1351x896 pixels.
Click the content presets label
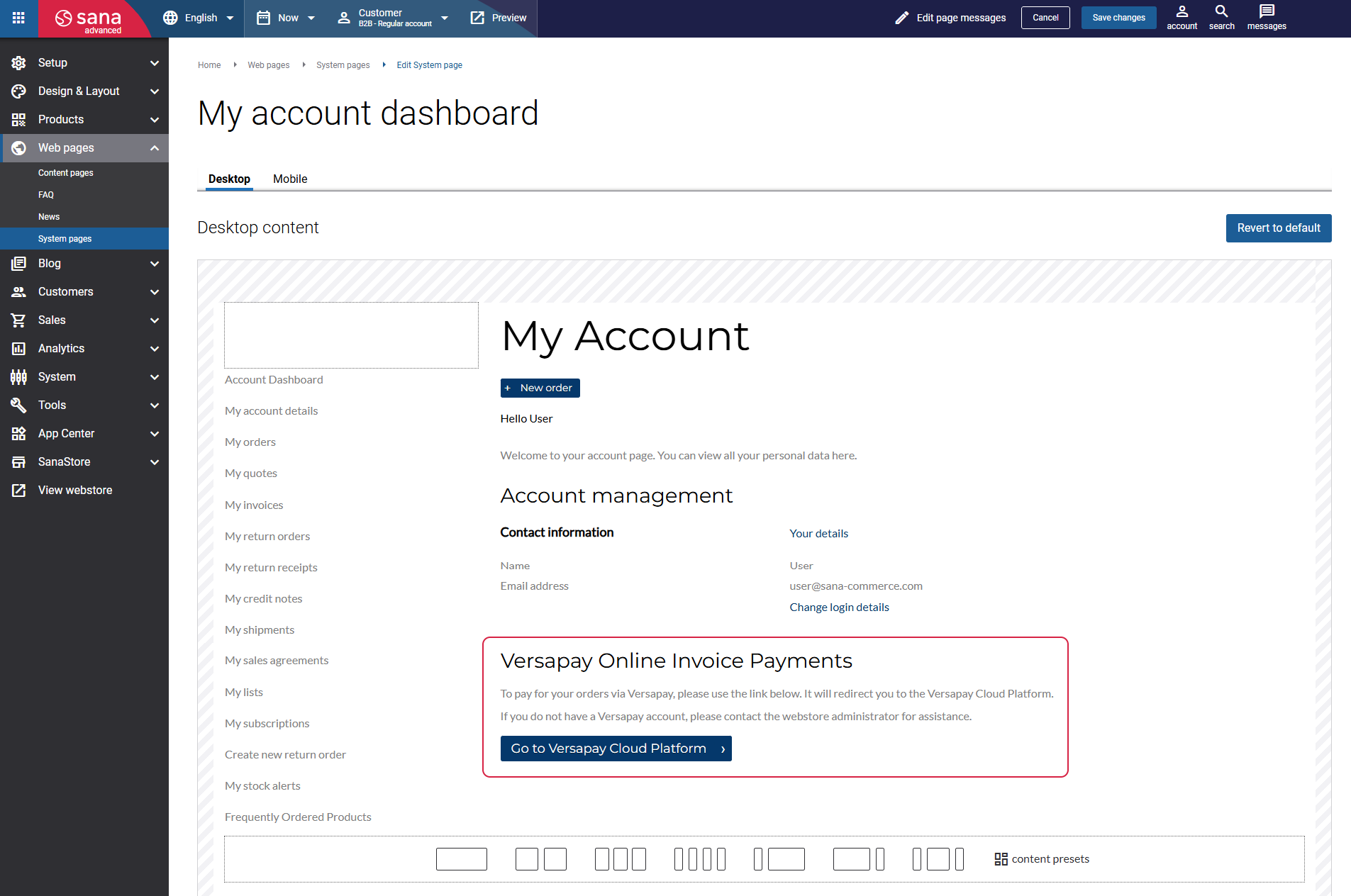coord(1050,859)
